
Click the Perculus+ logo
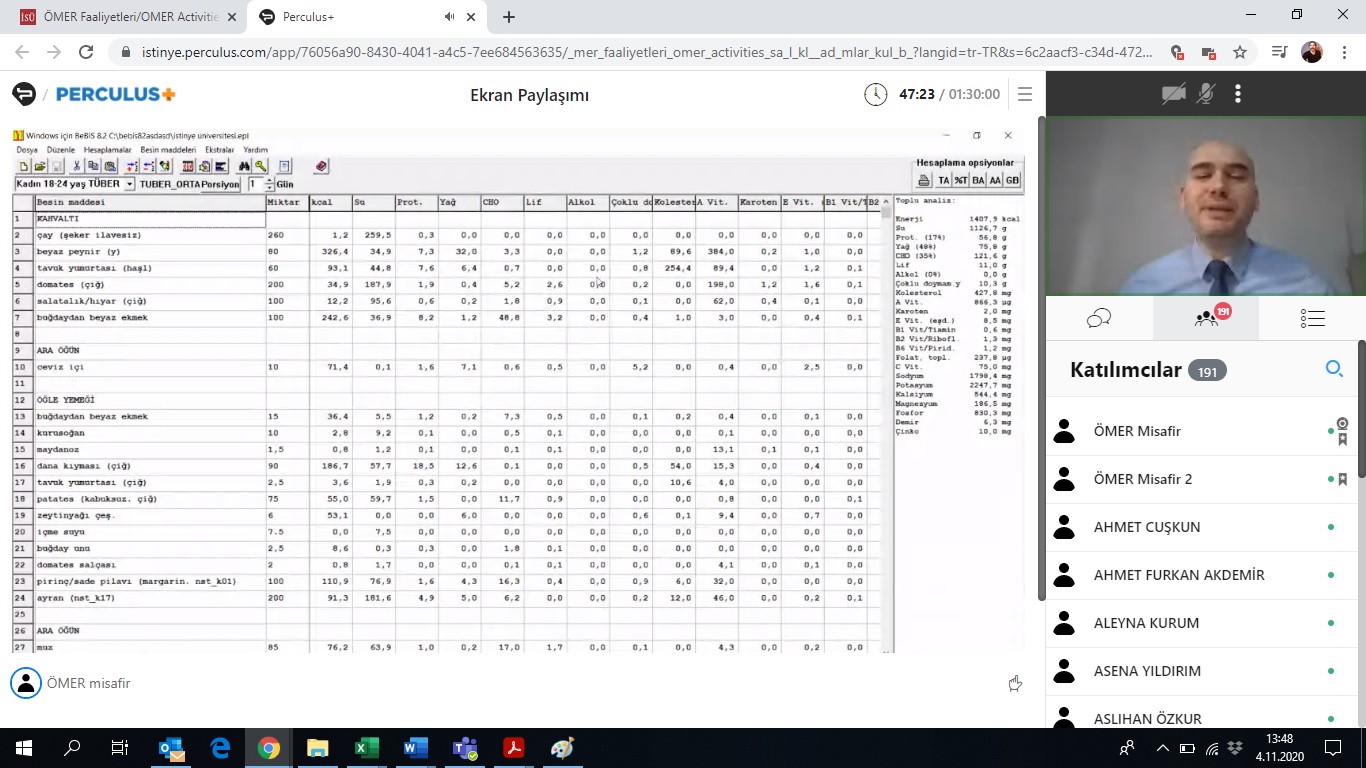pos(115,94)
